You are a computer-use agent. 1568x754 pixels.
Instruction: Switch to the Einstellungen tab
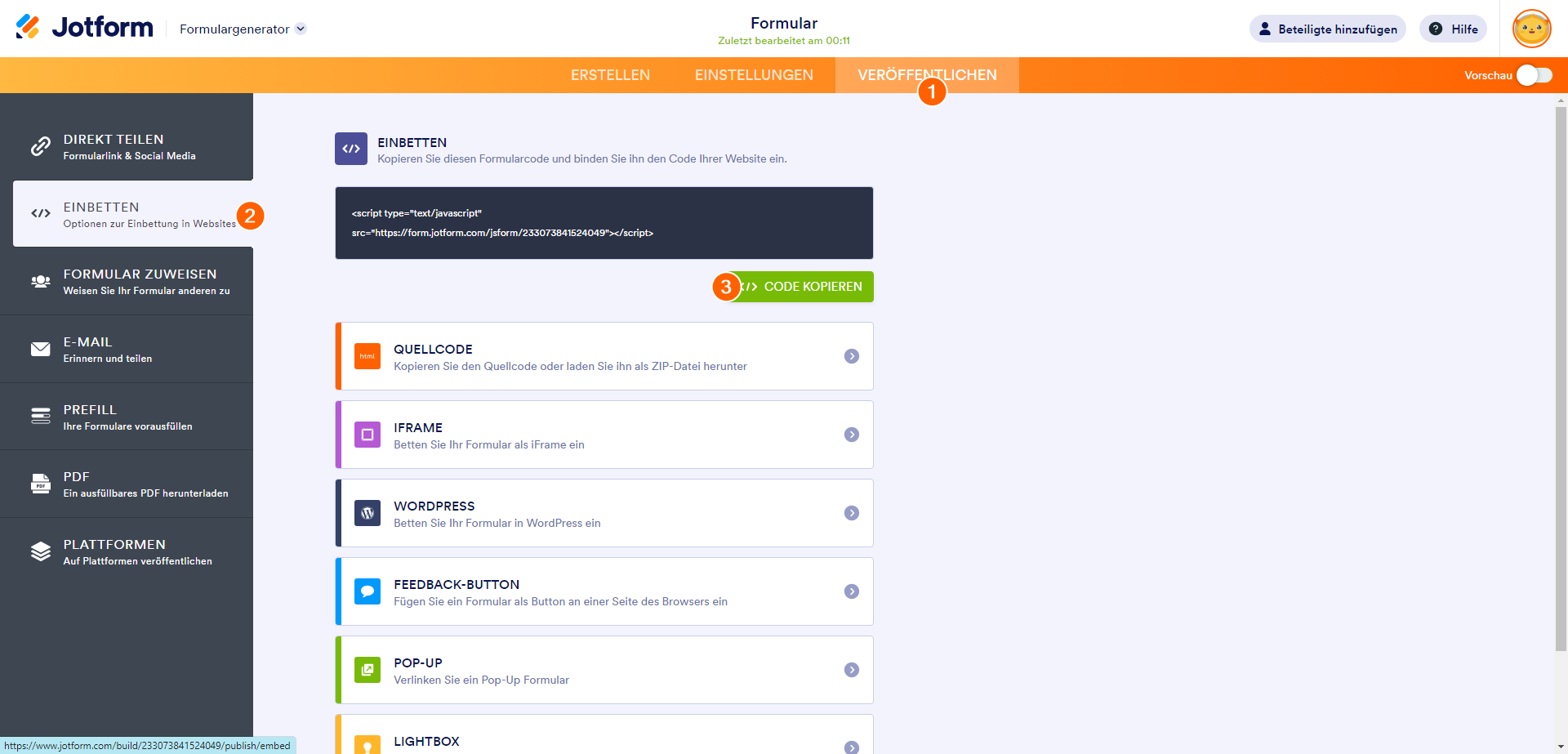754,75
